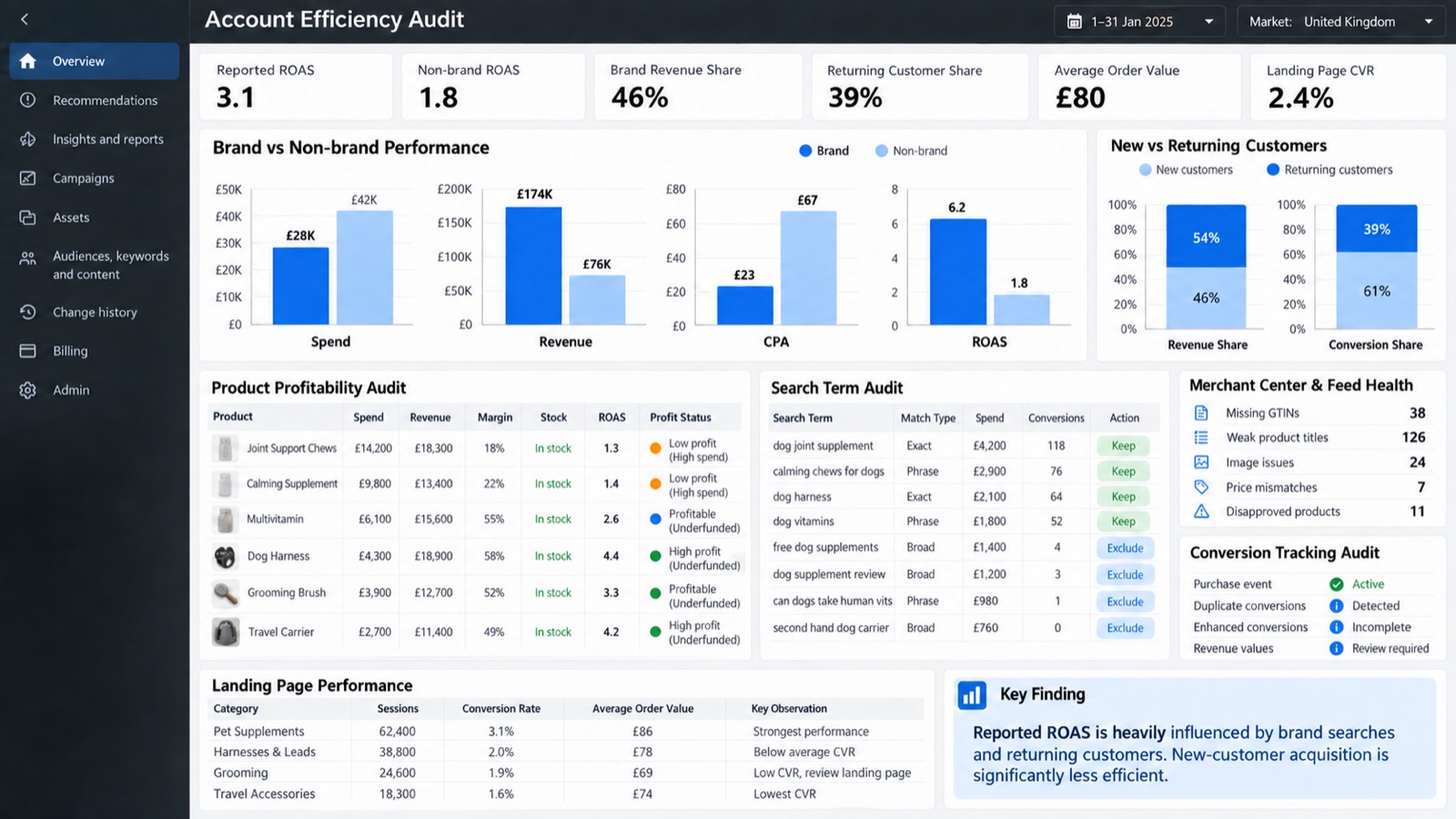The width and height of the screenshot is (1456, 819).
Task: Click the Missing GTINs document icon
Action: (x=1201, y=413)
